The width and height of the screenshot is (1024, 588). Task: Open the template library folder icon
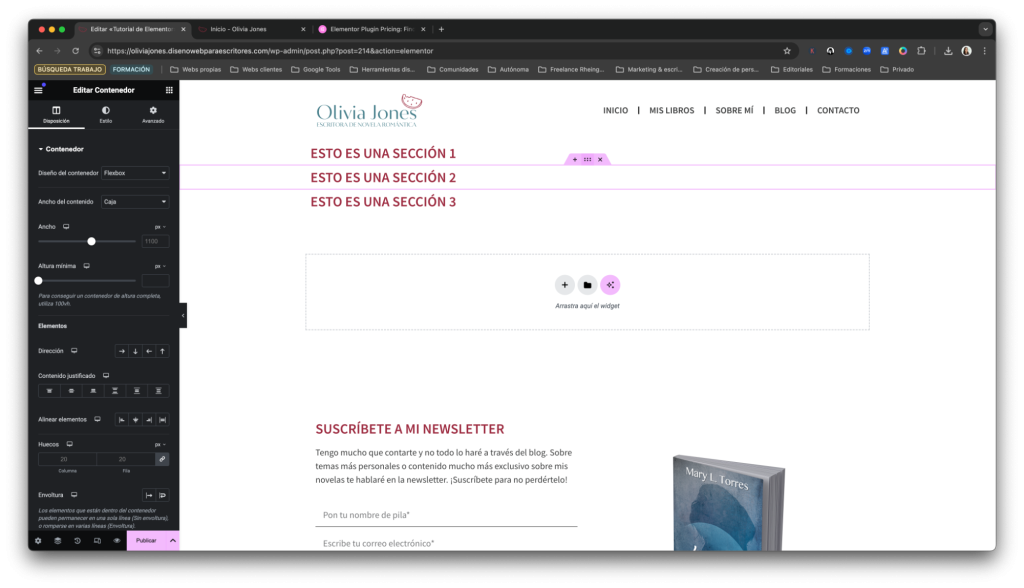[587, 285]
